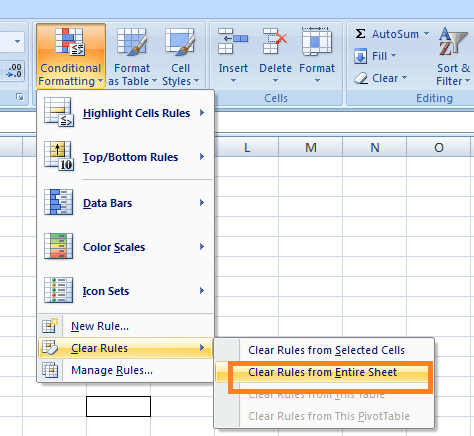Viewport: 474px width, 436px height.
Task: Click the selected cell with black border
Action: 118,406
